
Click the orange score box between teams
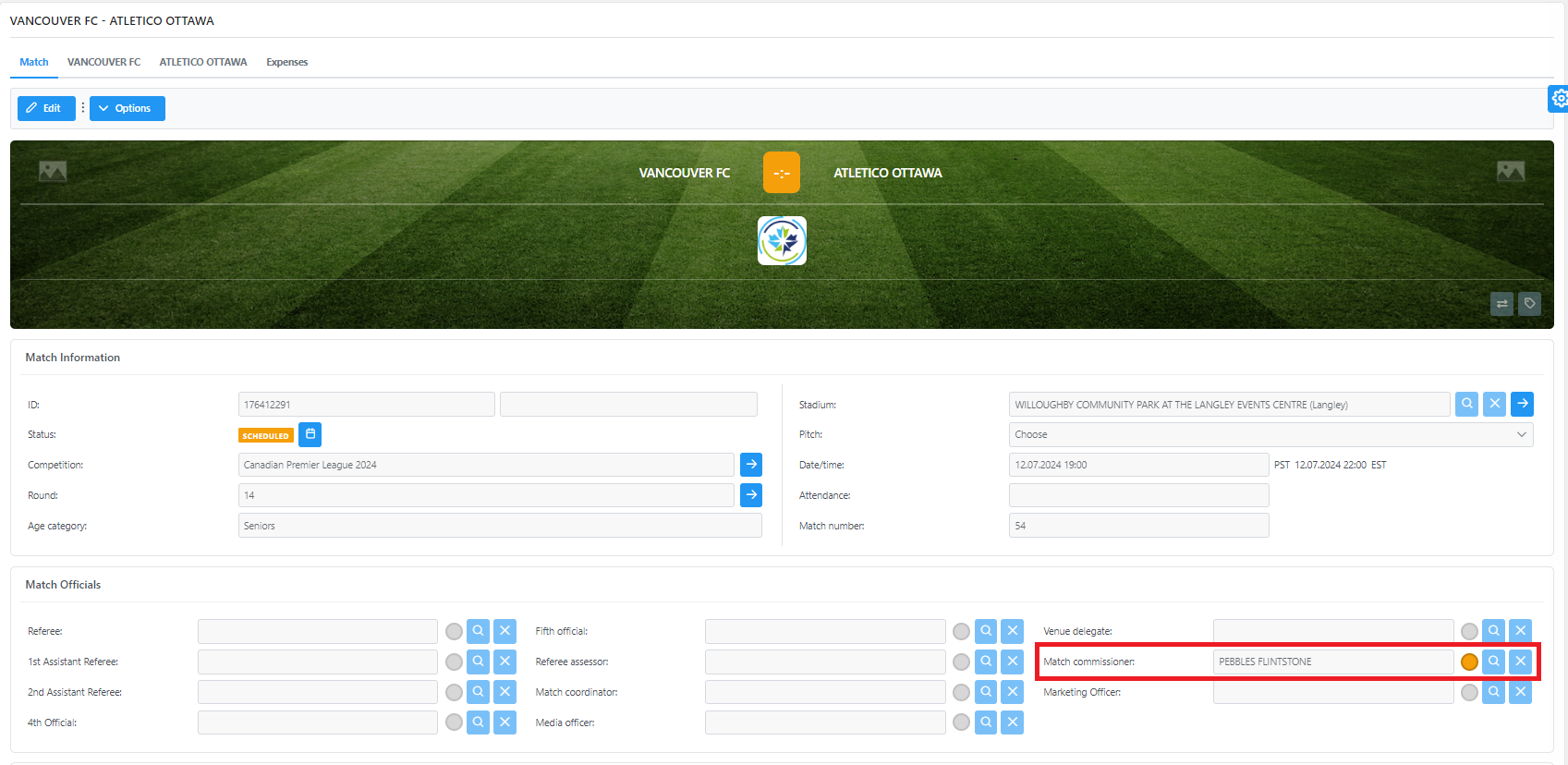(x=781, y=173)
